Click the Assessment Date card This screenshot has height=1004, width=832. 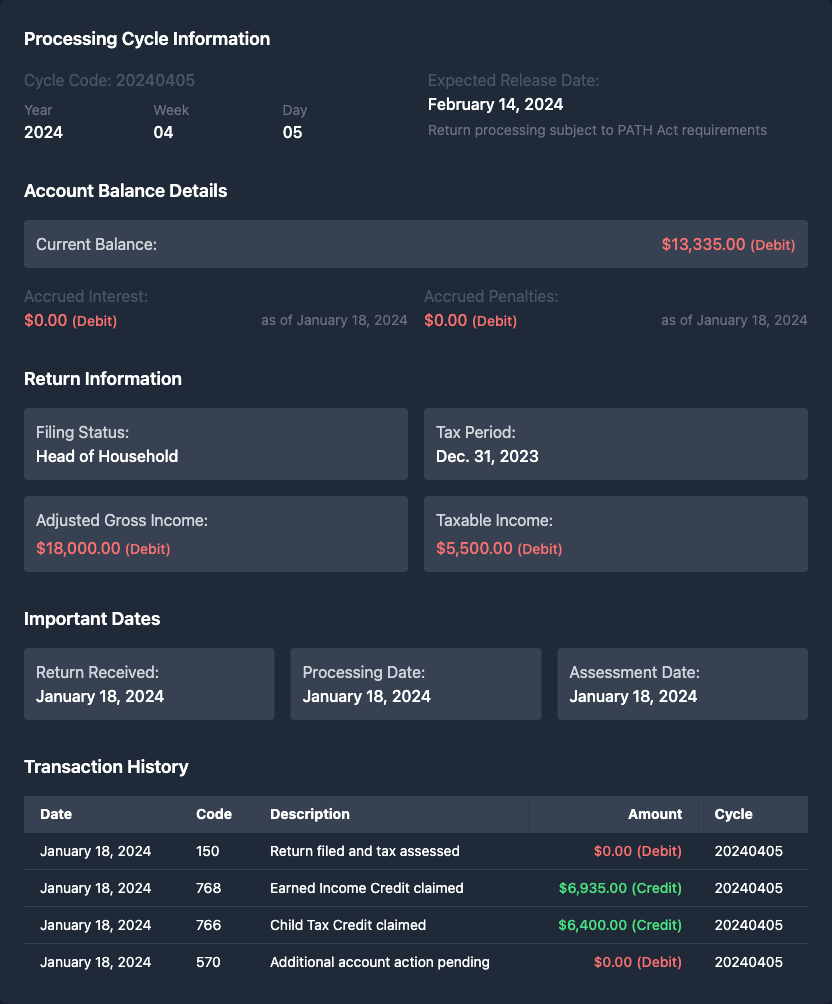point(682,684)
